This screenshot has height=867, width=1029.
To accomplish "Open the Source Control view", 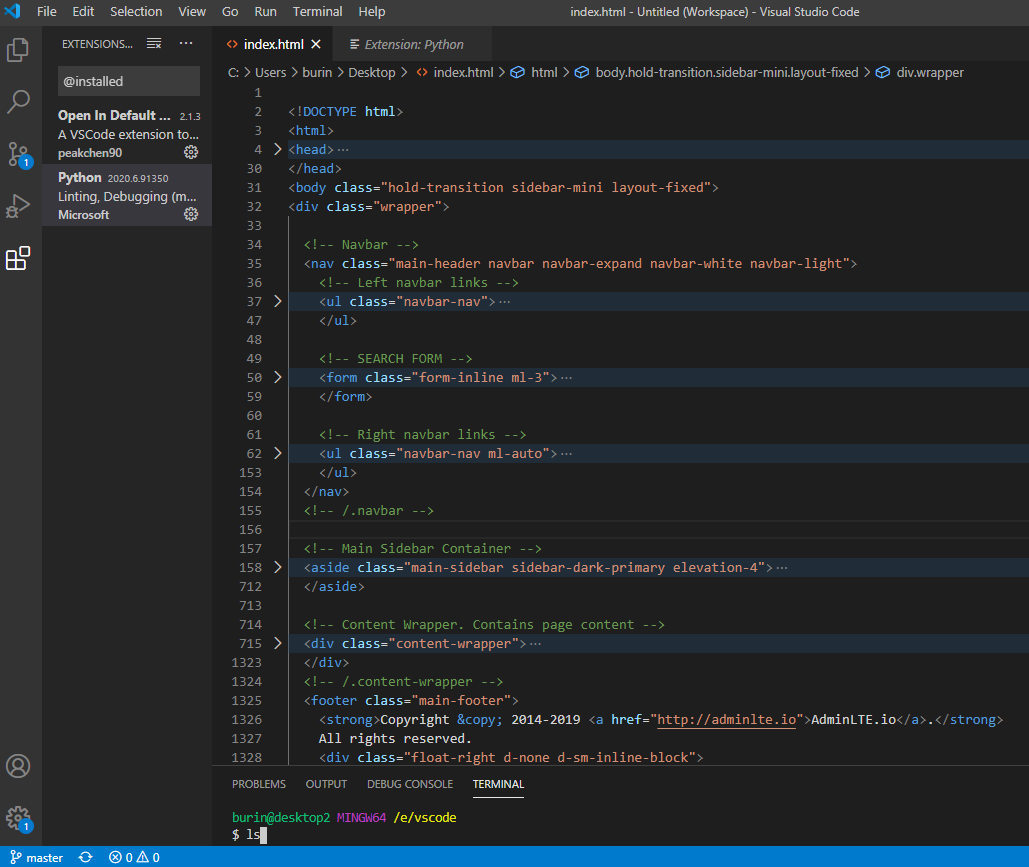I will [18, 154].
